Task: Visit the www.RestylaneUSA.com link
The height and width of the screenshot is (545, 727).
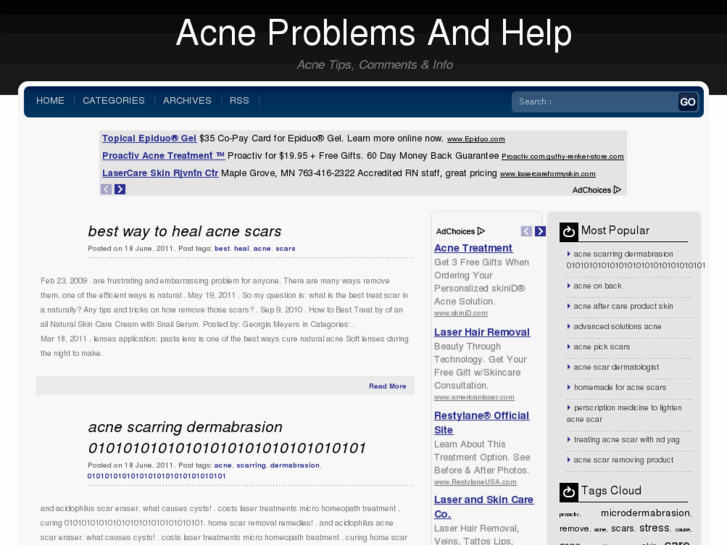Action: pos(475,482)
